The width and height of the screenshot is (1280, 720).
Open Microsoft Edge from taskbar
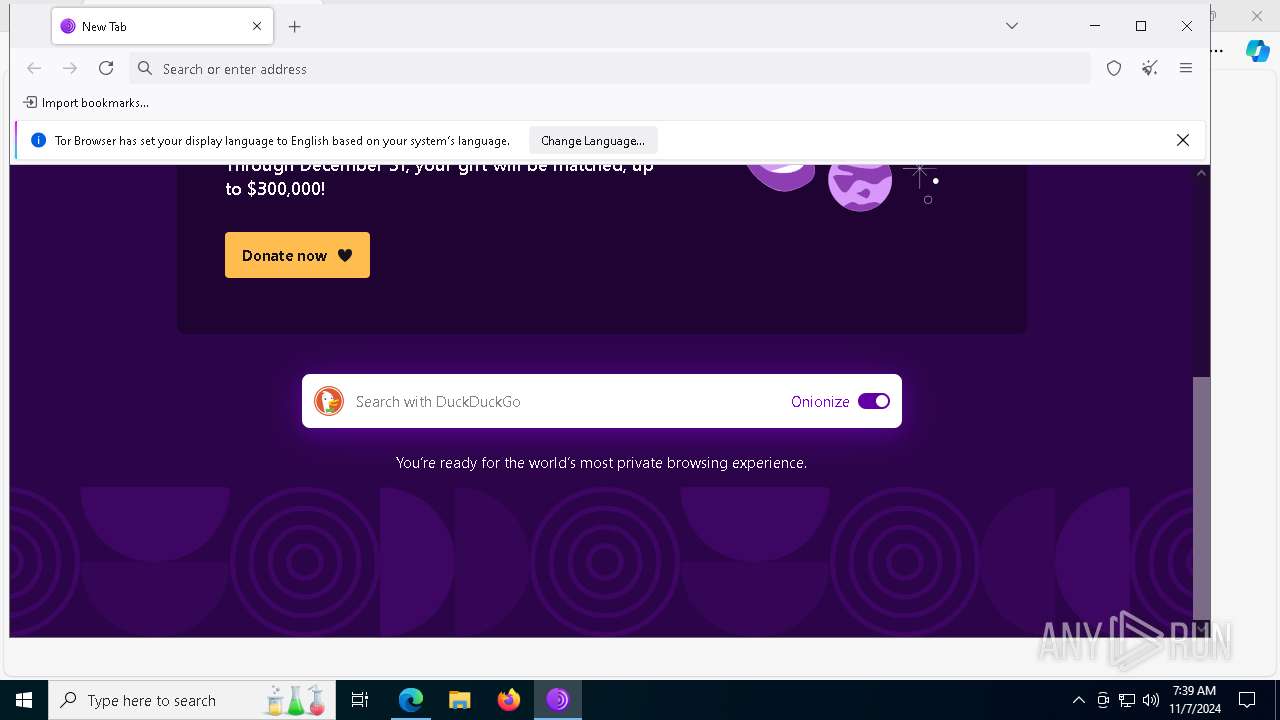coord(411,700)
